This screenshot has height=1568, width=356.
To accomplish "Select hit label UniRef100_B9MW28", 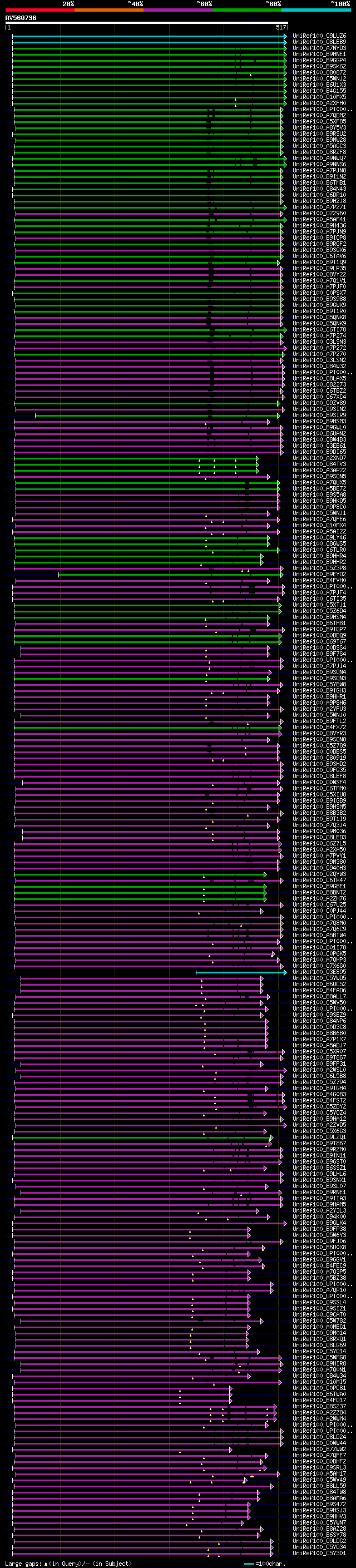I will click(319, 140).
